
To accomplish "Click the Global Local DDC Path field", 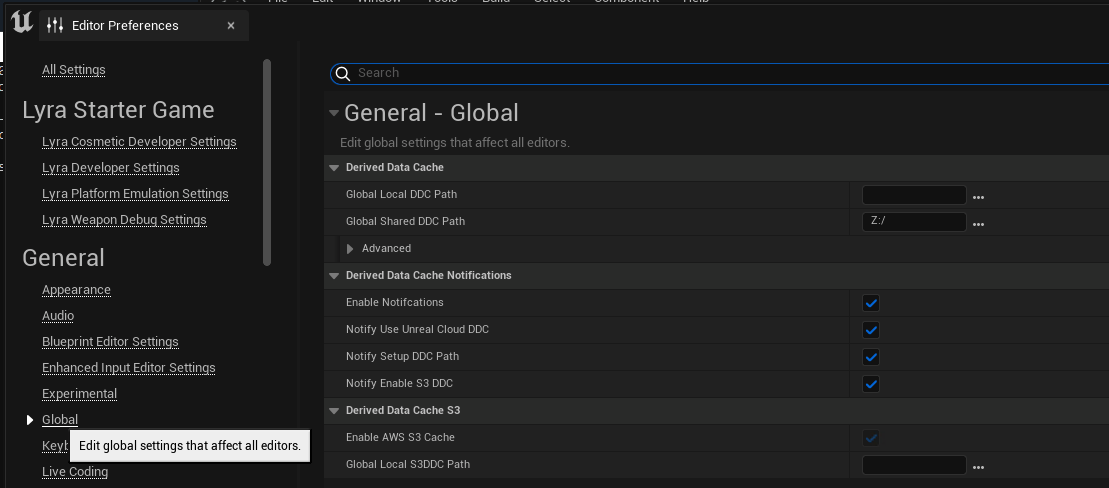I will click(914, 195).
